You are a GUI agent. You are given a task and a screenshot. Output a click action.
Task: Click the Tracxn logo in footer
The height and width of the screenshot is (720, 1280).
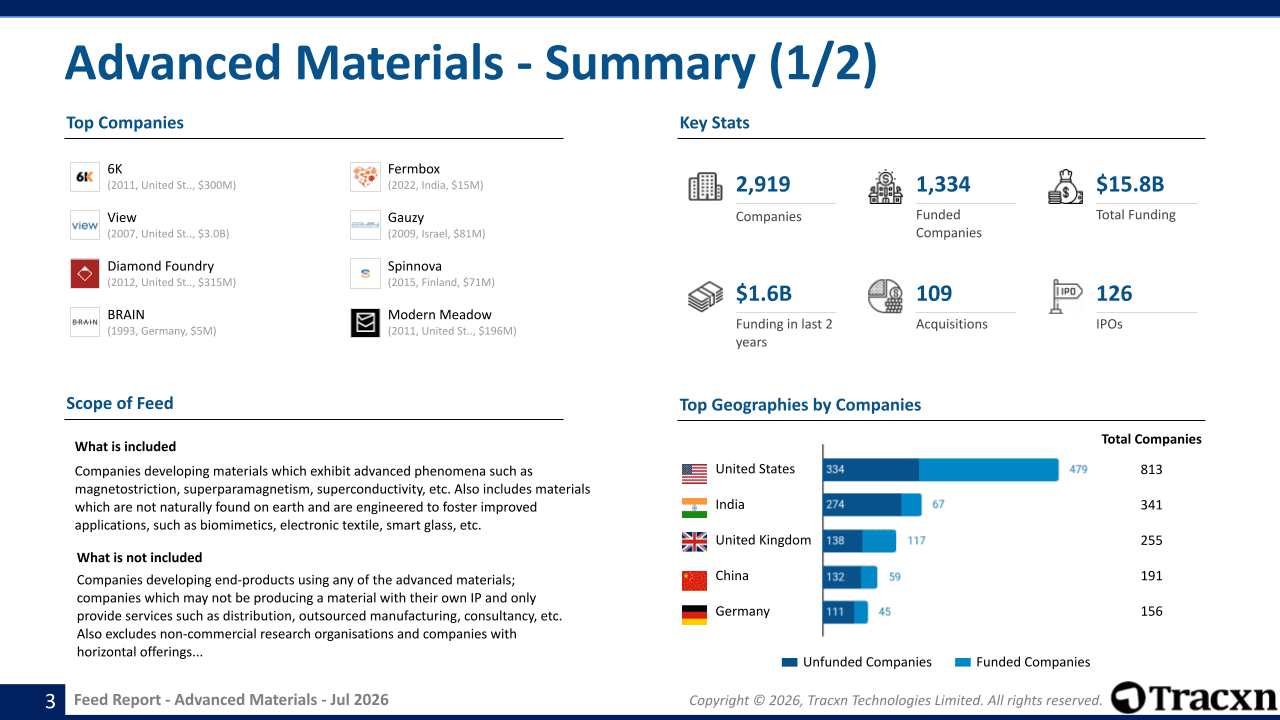[x=1194, y=698]
